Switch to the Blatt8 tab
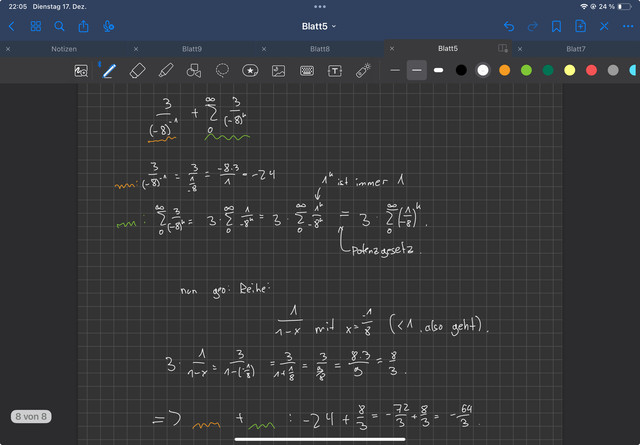This screenshot has width=640, height=445. [x=320, y=49]
